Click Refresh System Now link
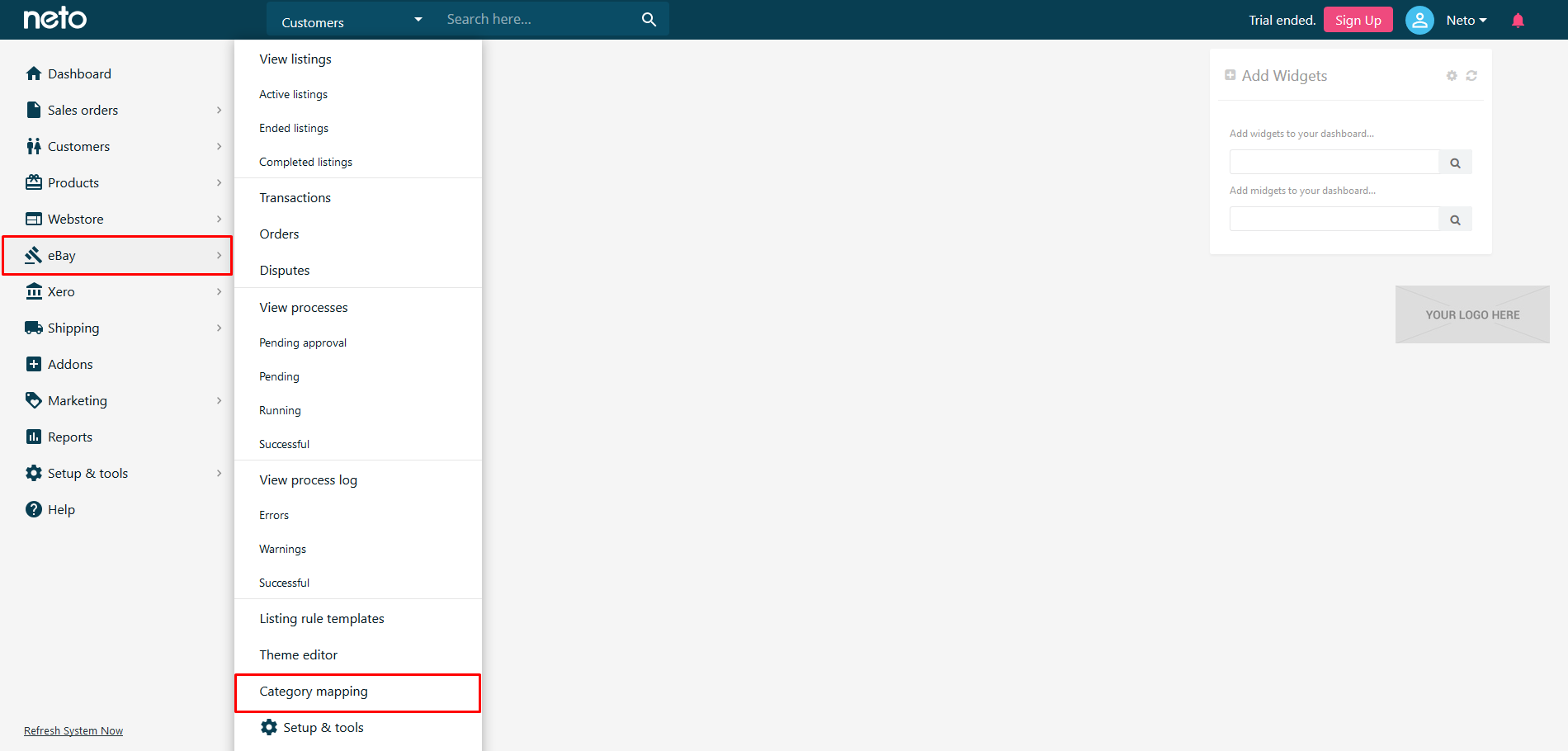The width and height of the screenshot is (1568, 751). click(x=73, y=730)
